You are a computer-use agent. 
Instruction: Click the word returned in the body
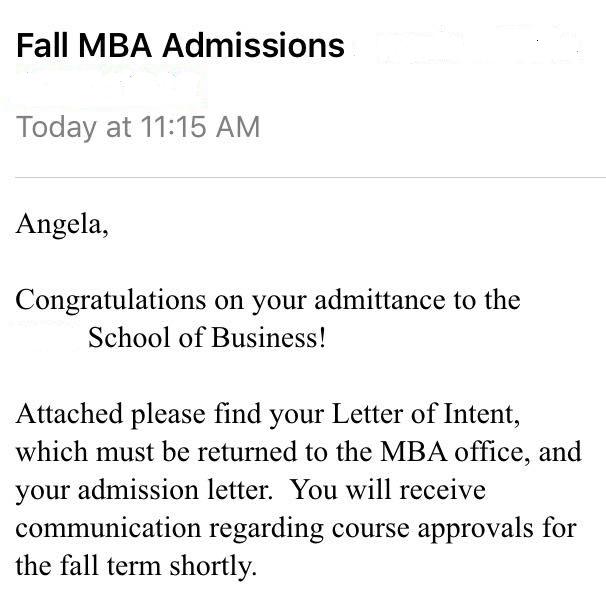[x=247, y=451]
